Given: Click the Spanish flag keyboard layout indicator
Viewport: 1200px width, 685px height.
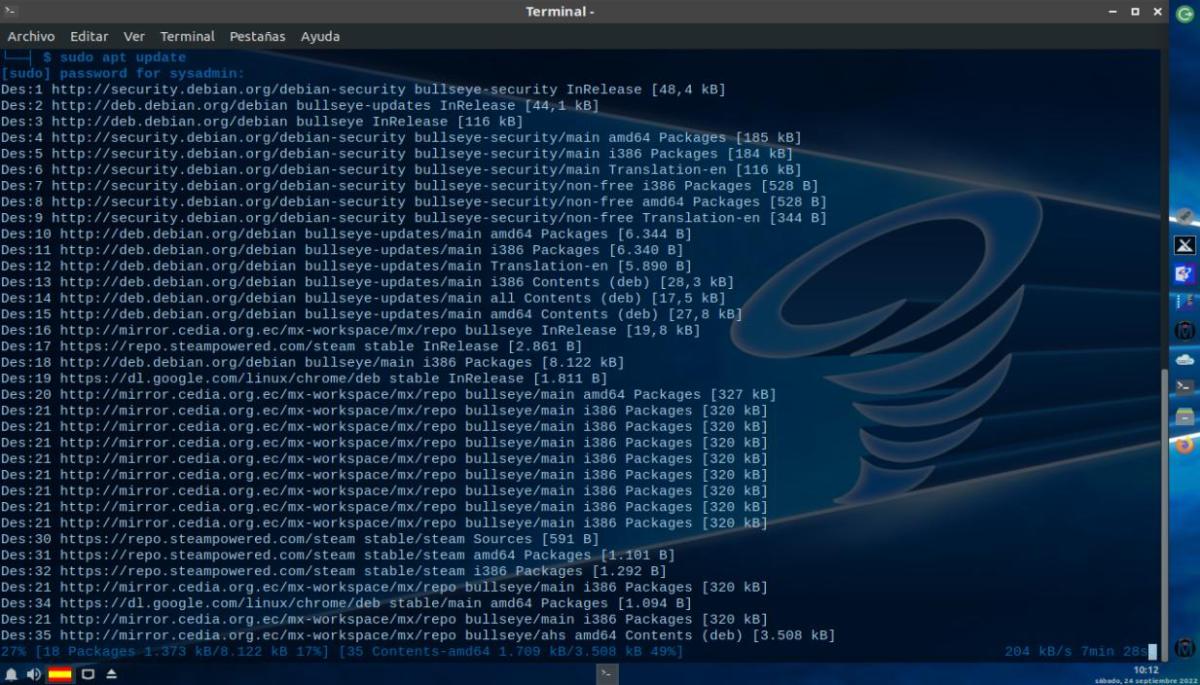Looking at the screenshot, I should coord(60,675).
